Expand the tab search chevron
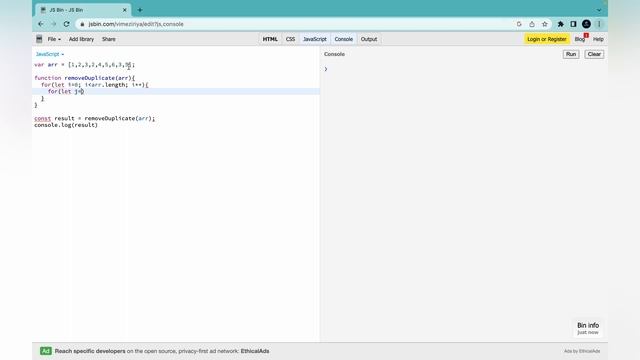 599,10
